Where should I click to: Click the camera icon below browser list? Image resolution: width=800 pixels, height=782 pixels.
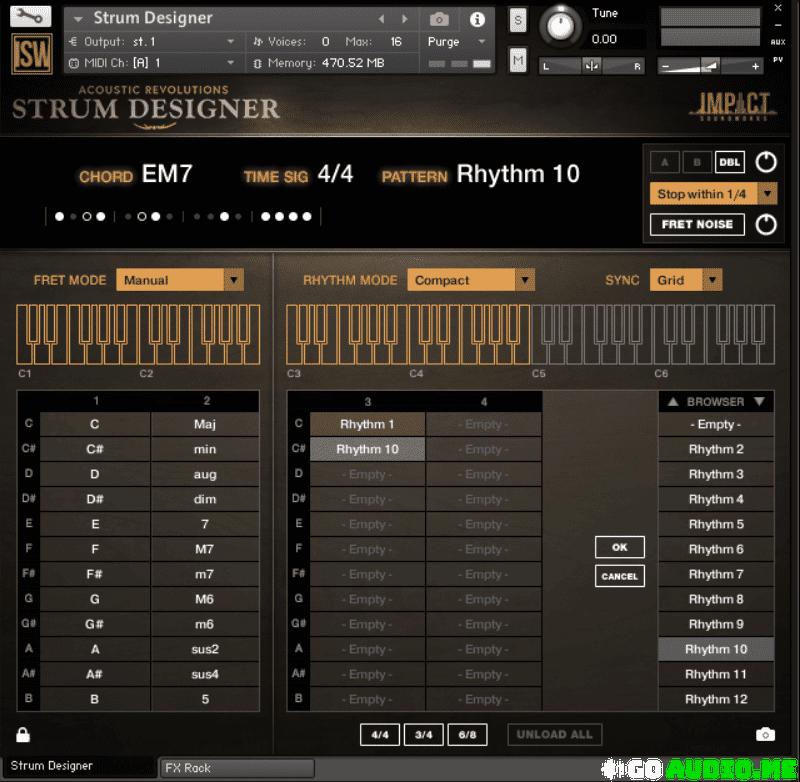[x=765, y=735]
